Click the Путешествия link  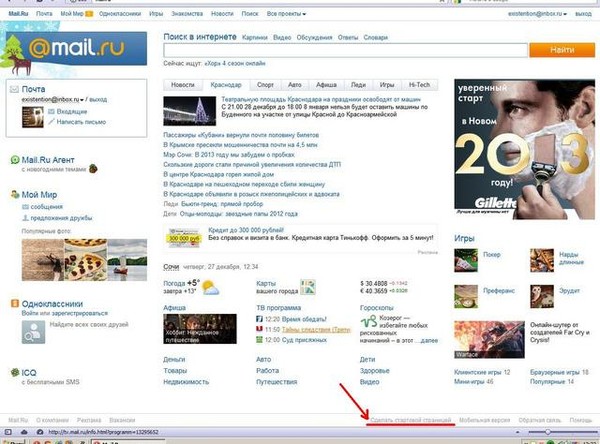(277, 382)
